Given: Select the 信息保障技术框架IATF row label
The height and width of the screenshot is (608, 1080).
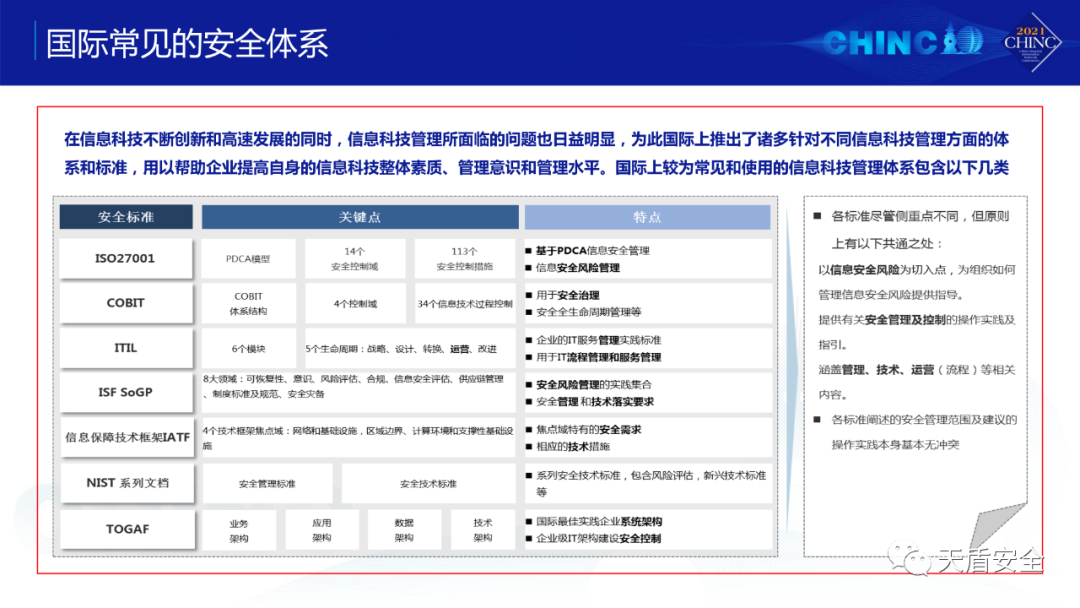Looking at the screenshot, I should pos(127,437).
